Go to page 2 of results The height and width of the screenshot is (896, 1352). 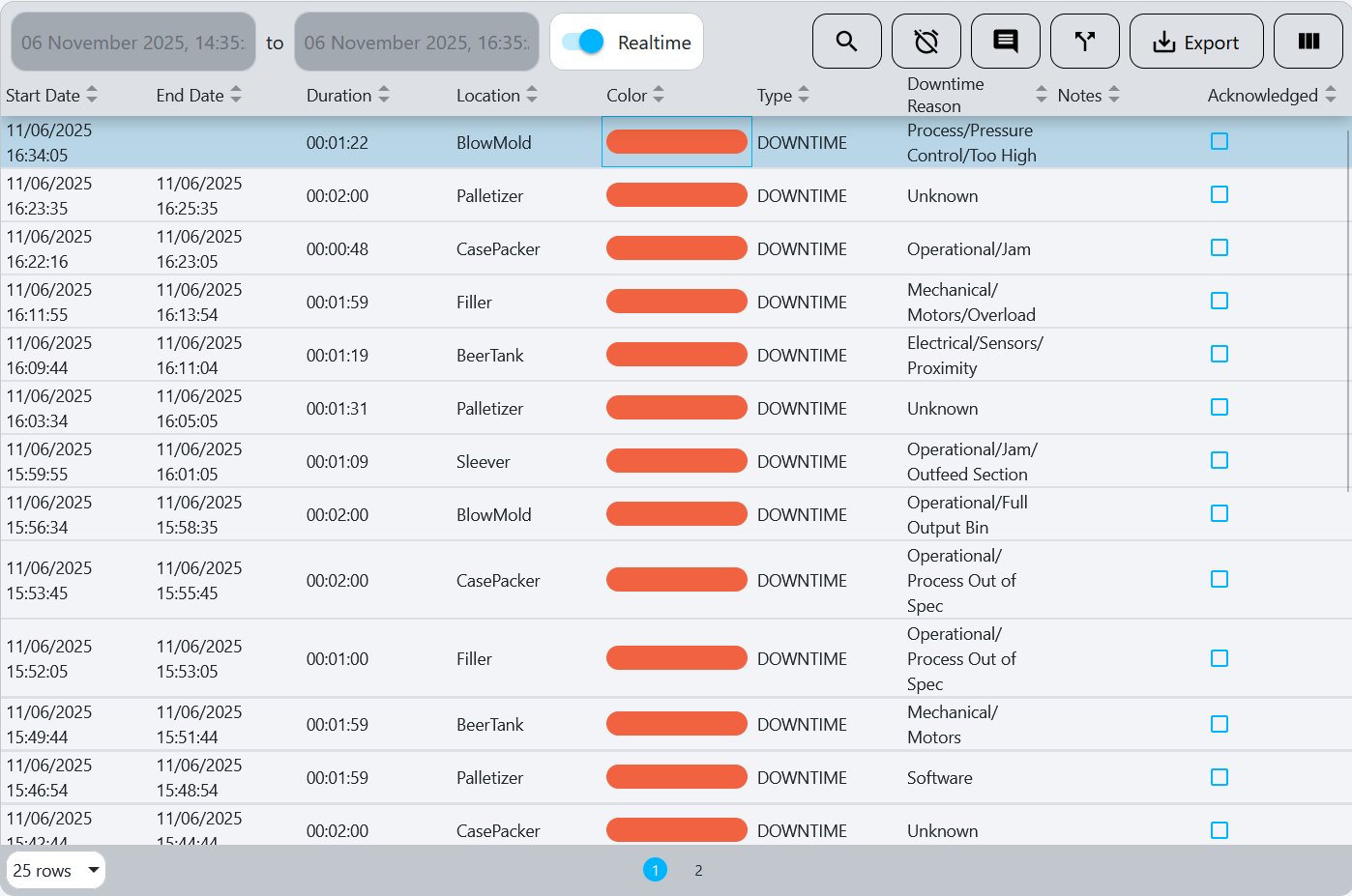(x=698, y=870)
